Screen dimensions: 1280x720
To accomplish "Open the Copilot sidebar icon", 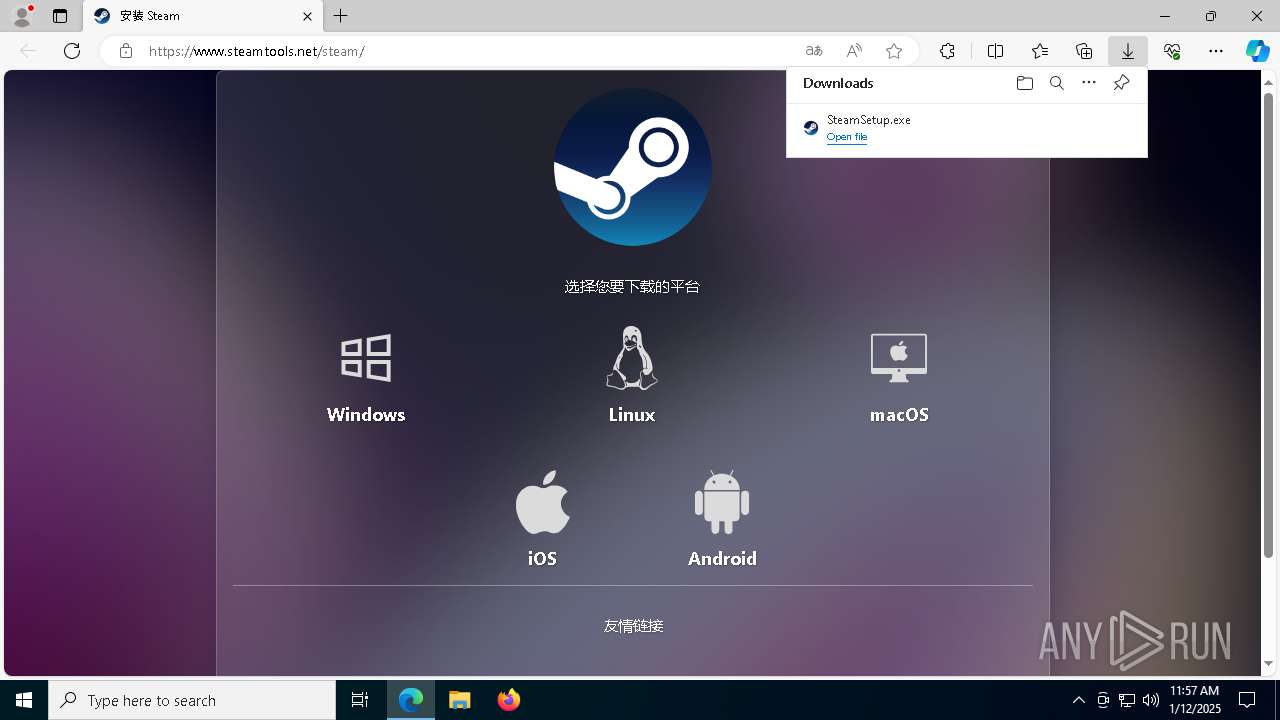I will coord(1257,51).
